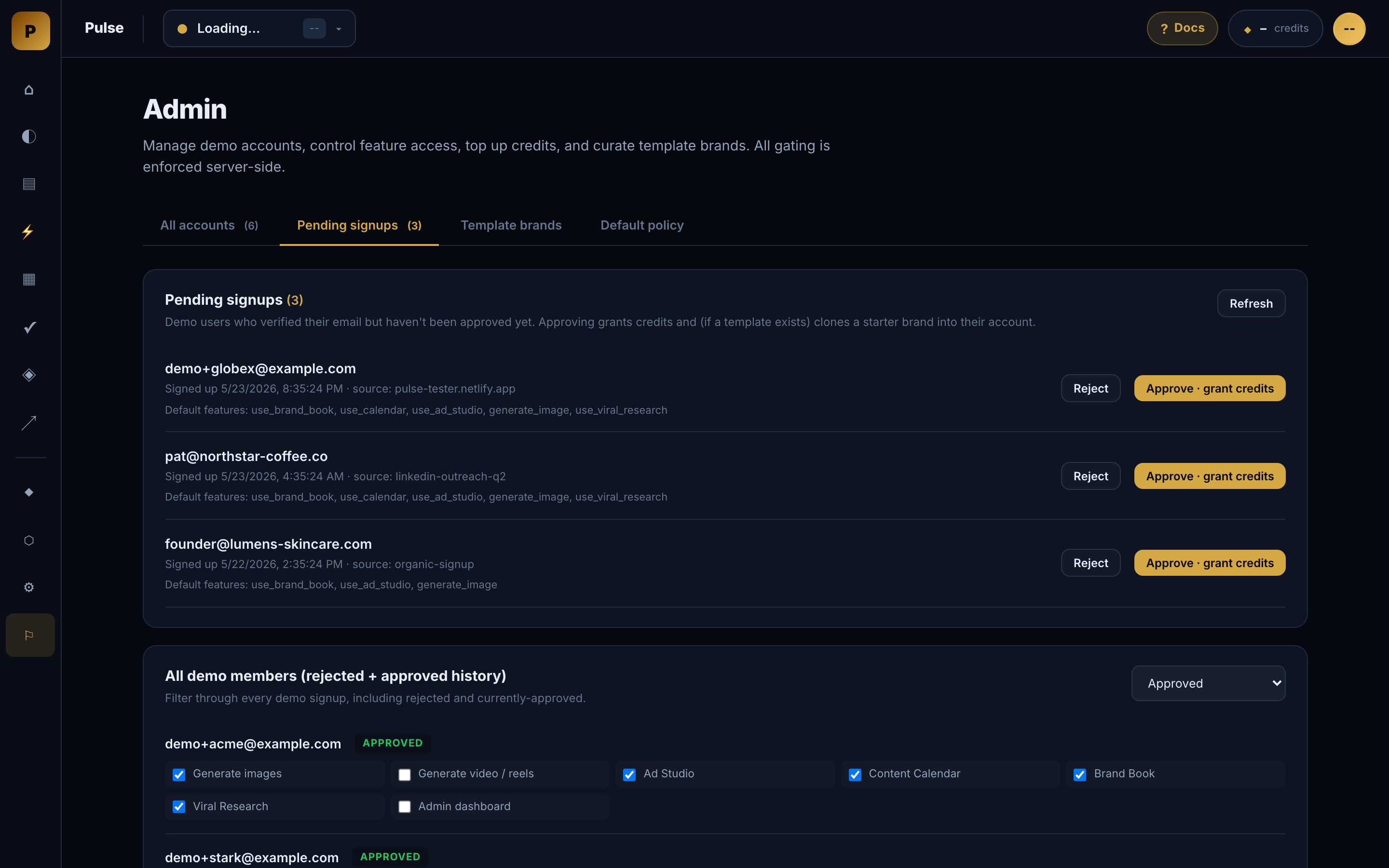Open the diagonal arrow icon in sidebar

pyautogui.click(x=29, y=423)
